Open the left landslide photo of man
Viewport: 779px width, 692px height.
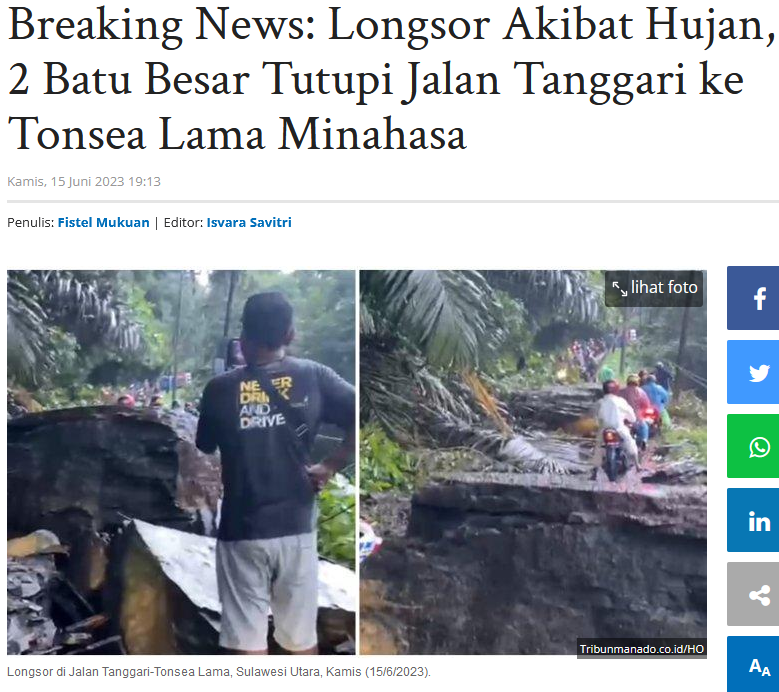point(181,462)
